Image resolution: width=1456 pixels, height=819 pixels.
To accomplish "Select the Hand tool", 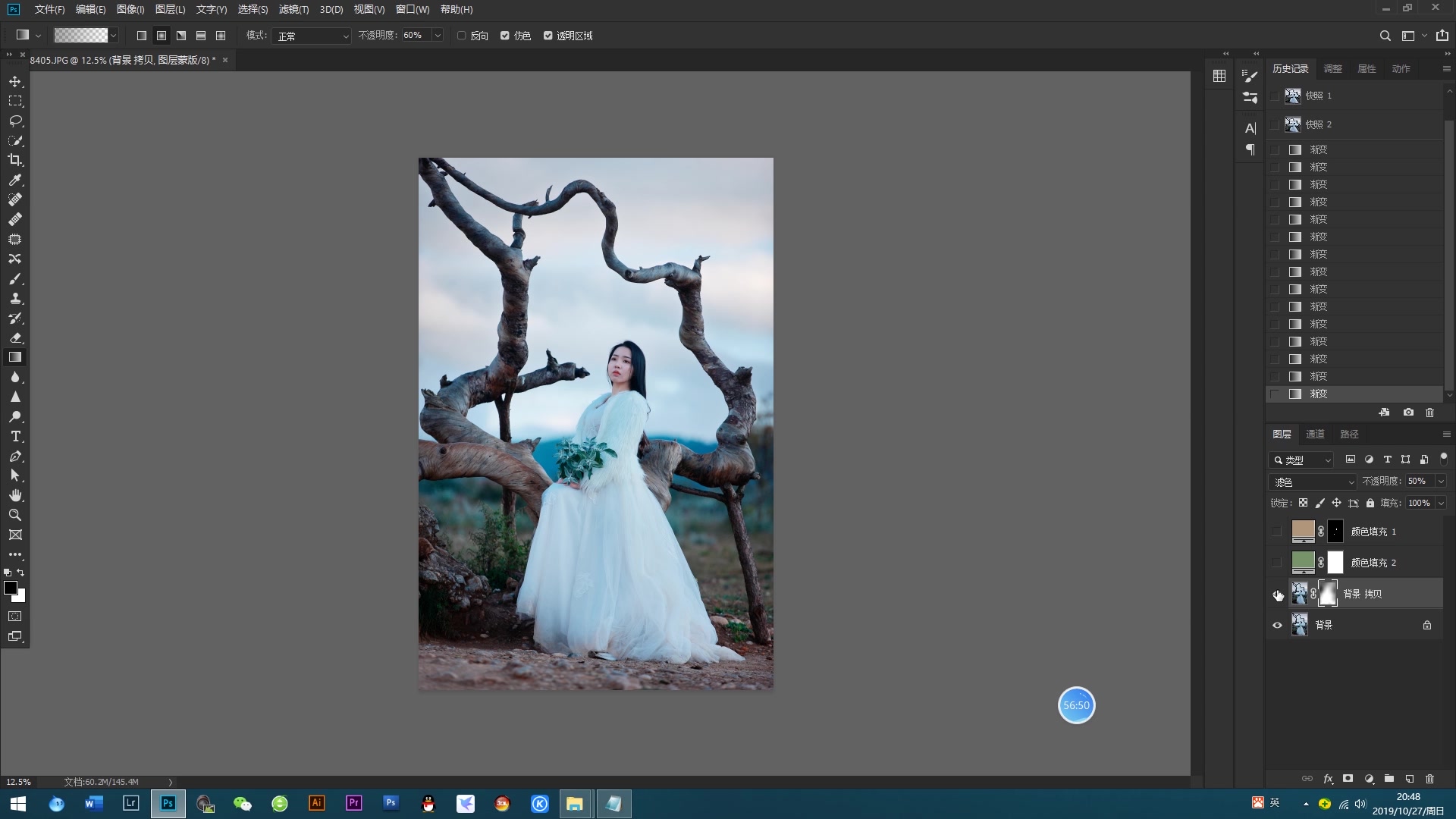I will tap(15, 495).
